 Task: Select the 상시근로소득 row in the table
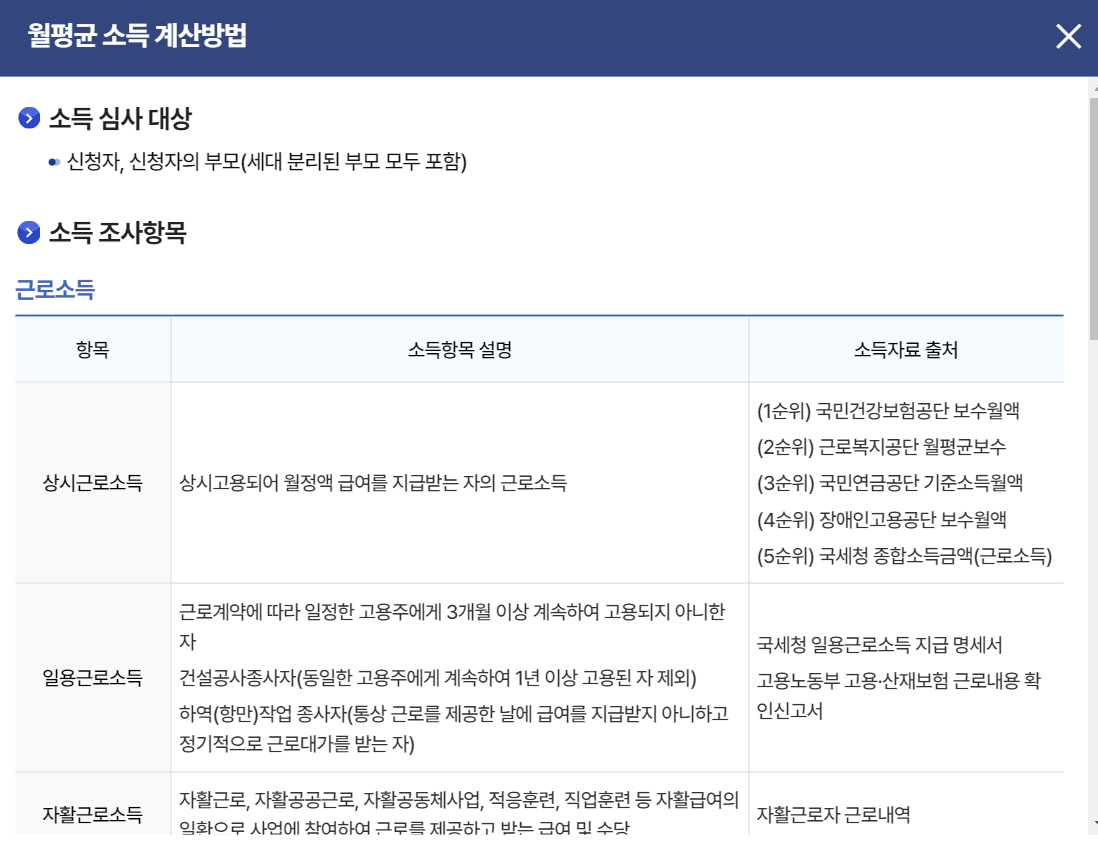point(92,480)
